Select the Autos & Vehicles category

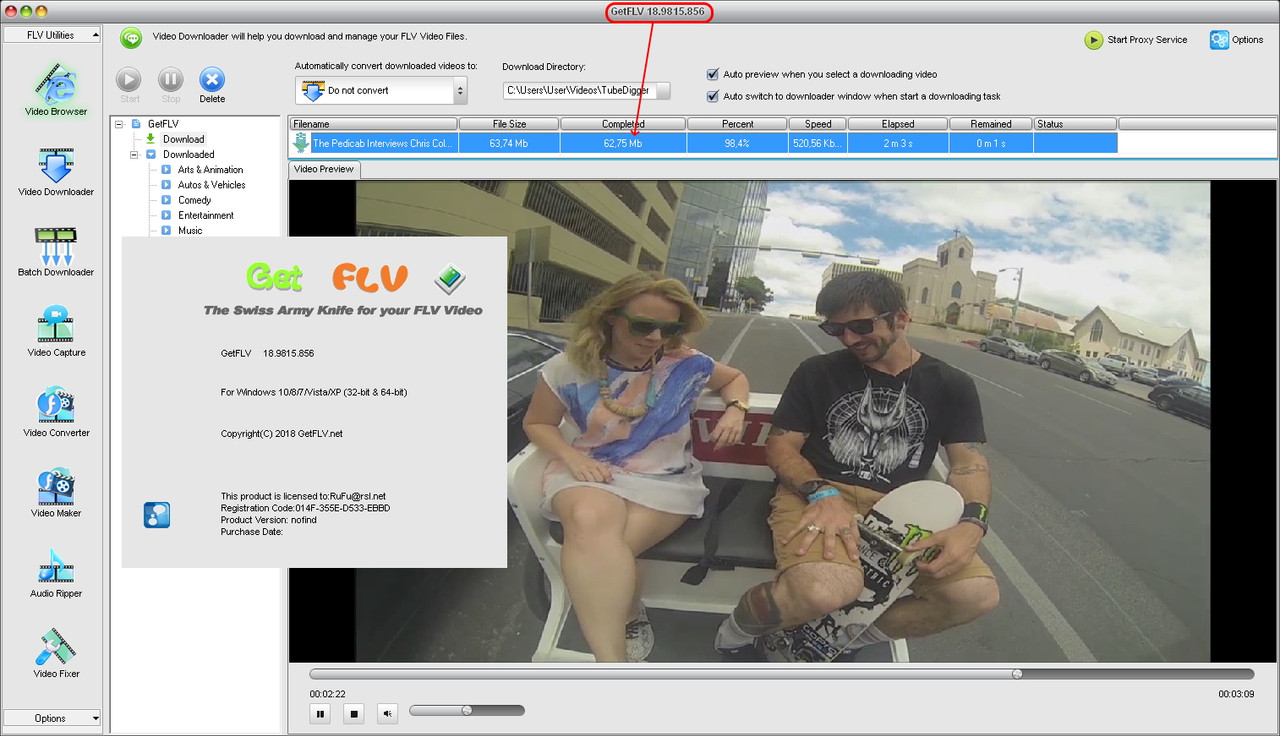click(212, 185)
